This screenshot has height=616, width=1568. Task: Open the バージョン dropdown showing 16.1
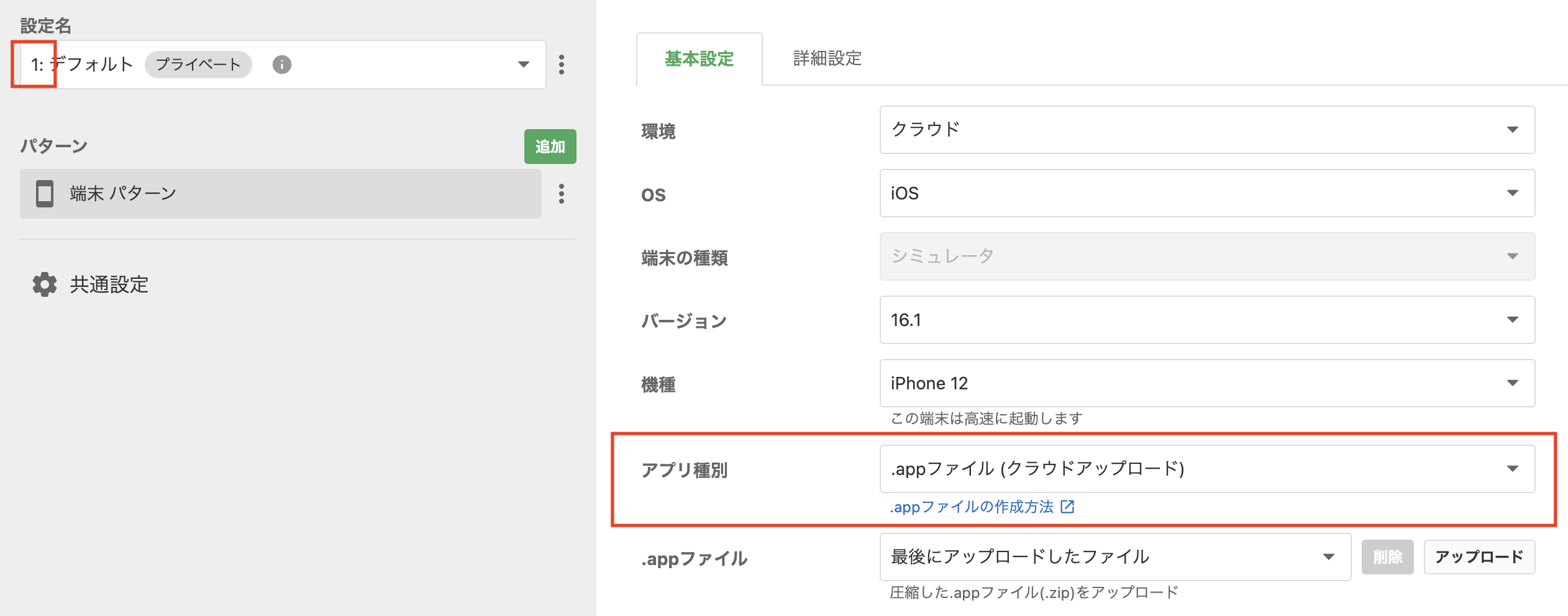pos(1207,320)
